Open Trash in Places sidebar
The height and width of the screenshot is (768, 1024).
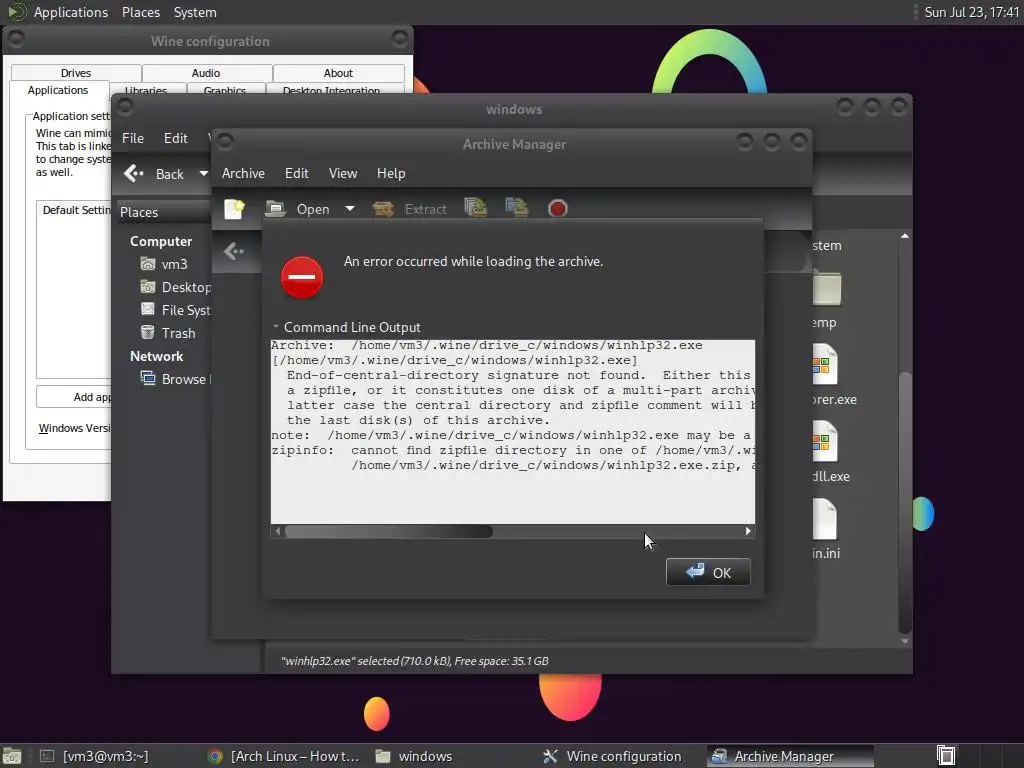pyautogui.click(x=168, y=333)
